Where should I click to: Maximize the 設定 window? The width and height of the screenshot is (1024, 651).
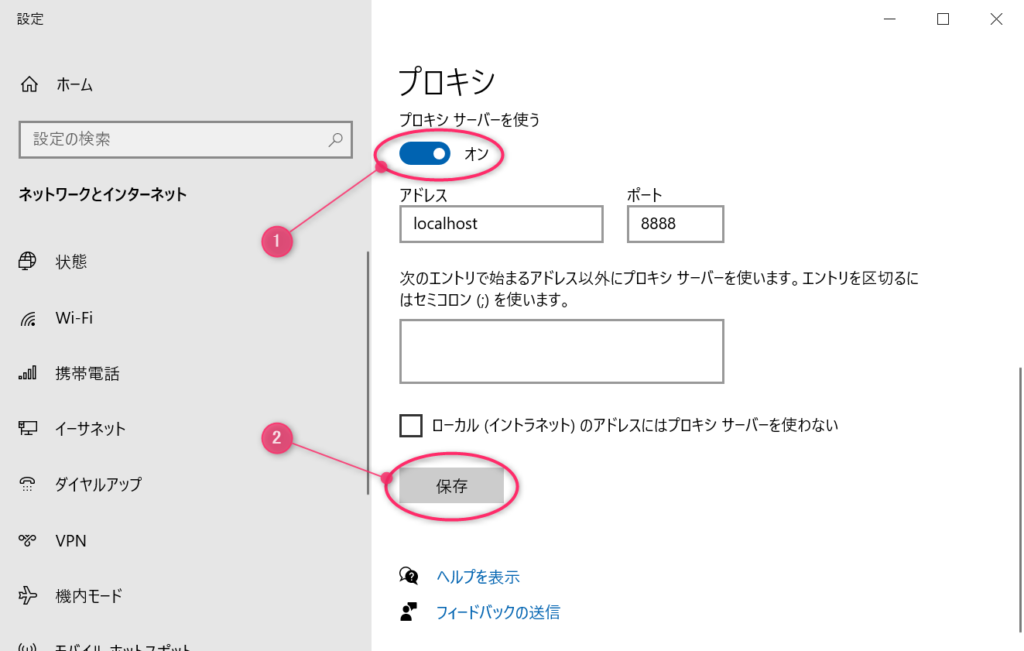click(x=943, y=19)
